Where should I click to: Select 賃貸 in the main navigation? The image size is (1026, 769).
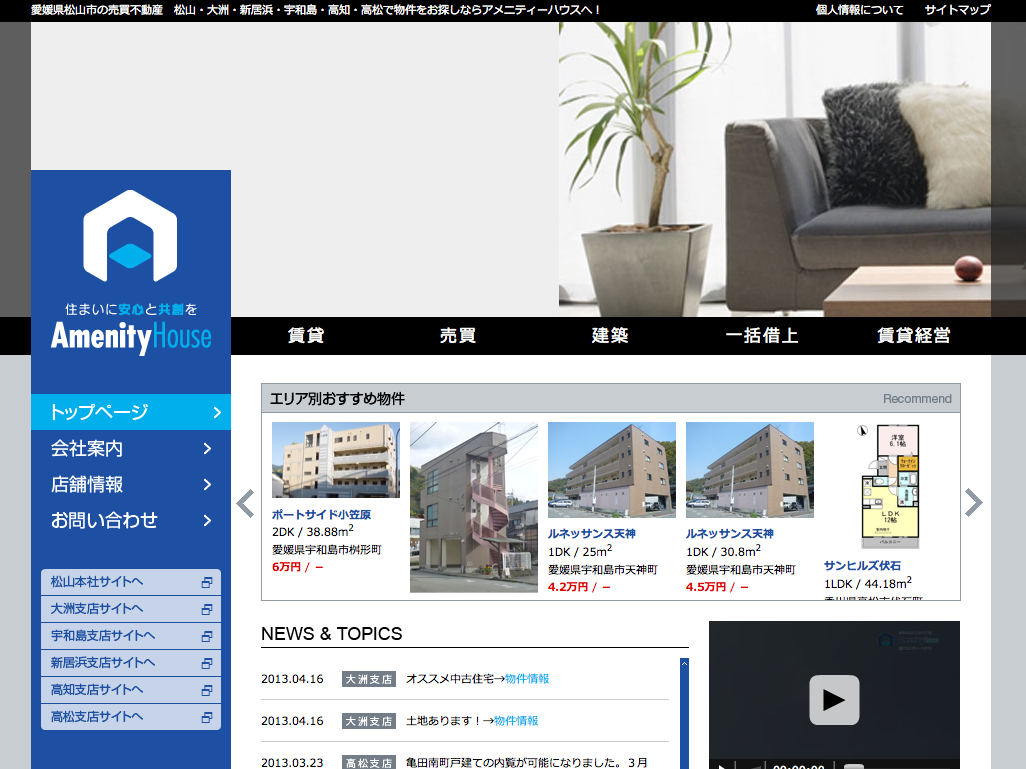click(x=306, y=336)
